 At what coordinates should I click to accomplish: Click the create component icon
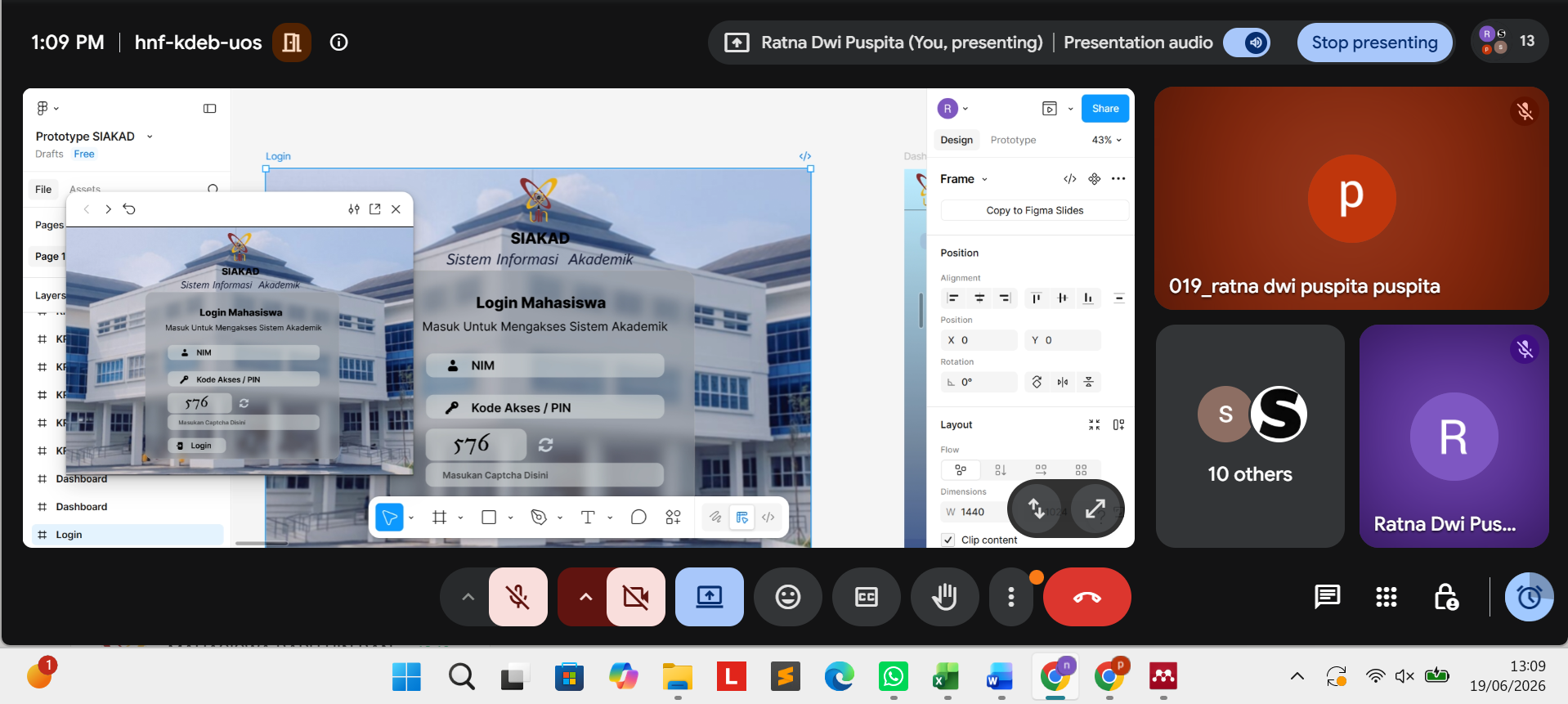tap(1095, 179)
